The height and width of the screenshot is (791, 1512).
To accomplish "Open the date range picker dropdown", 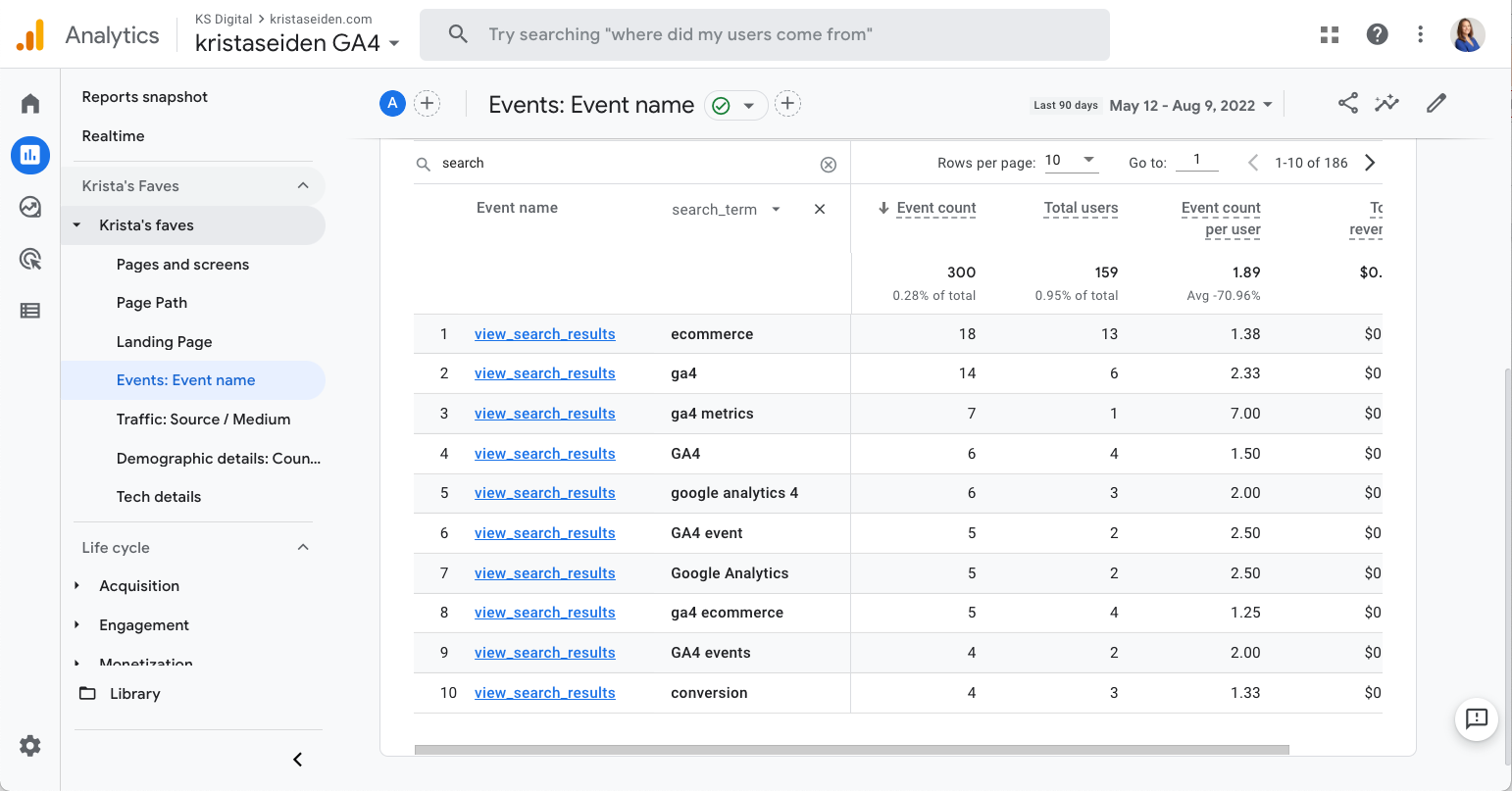I will pos(1190,106).
